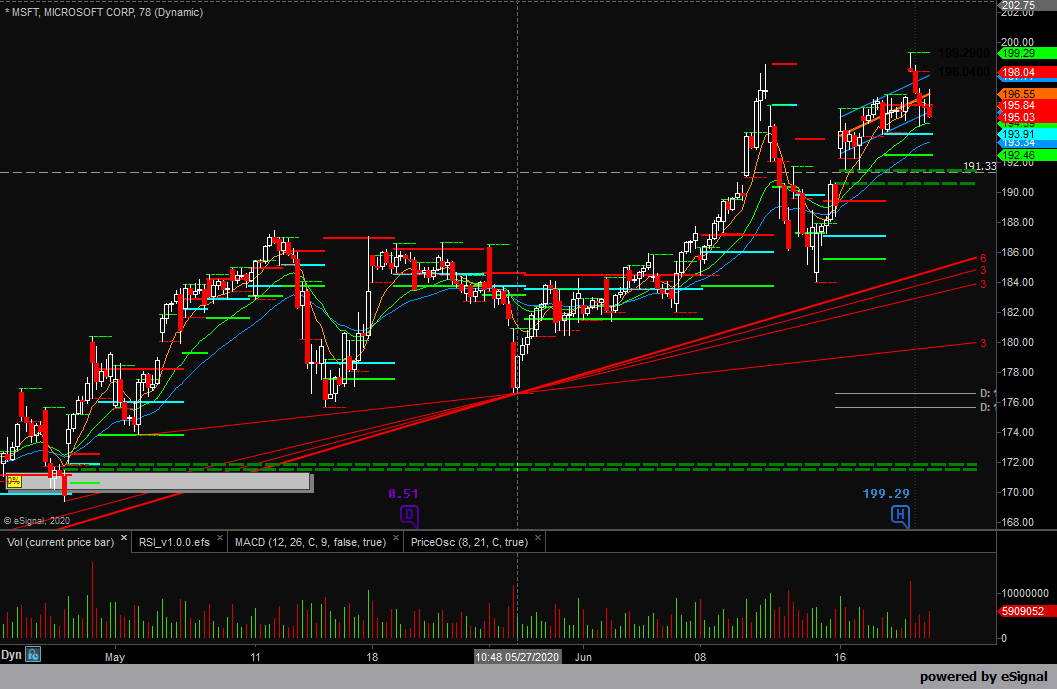Click the red 5909052 volume tag
1057x689 pixels.
coord(1026,611)
